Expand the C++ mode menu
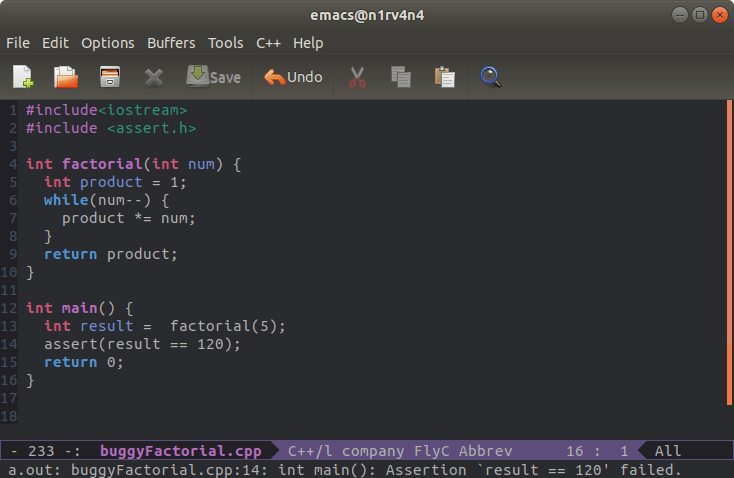Screen dimensions: 734x478 click(x=268, y=43)
